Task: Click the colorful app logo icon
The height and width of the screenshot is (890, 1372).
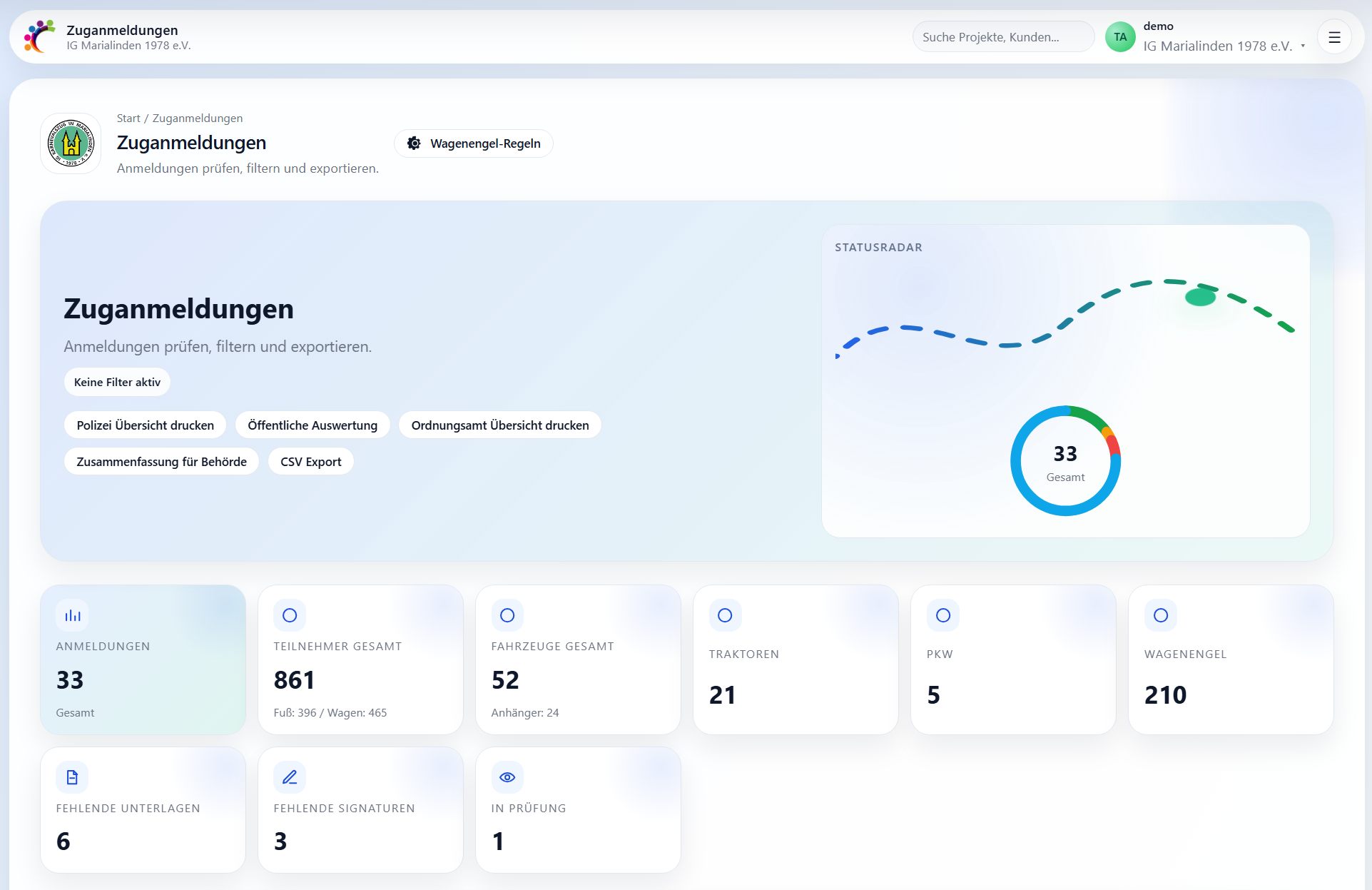Action: [x=39, y=36]
